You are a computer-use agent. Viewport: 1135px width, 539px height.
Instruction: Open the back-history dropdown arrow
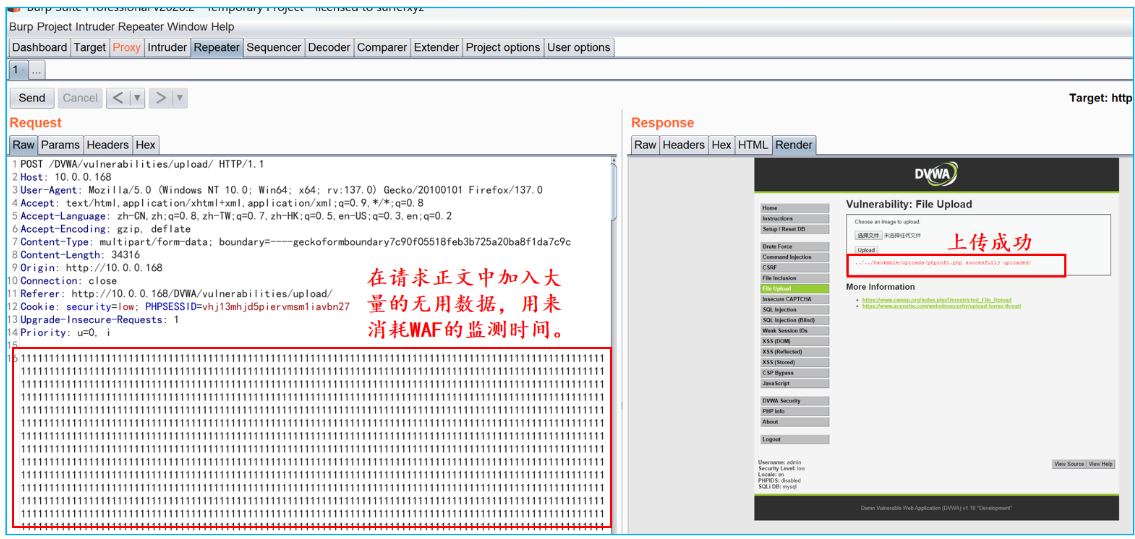pos(137,98)
